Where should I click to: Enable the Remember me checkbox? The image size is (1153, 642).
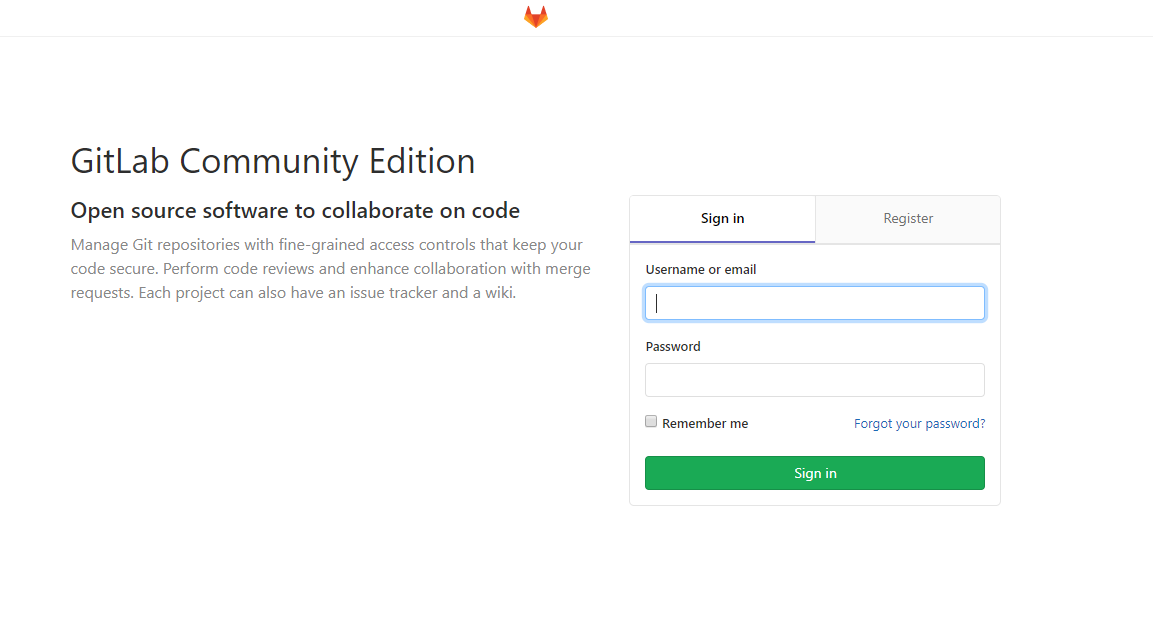(651, 422)
